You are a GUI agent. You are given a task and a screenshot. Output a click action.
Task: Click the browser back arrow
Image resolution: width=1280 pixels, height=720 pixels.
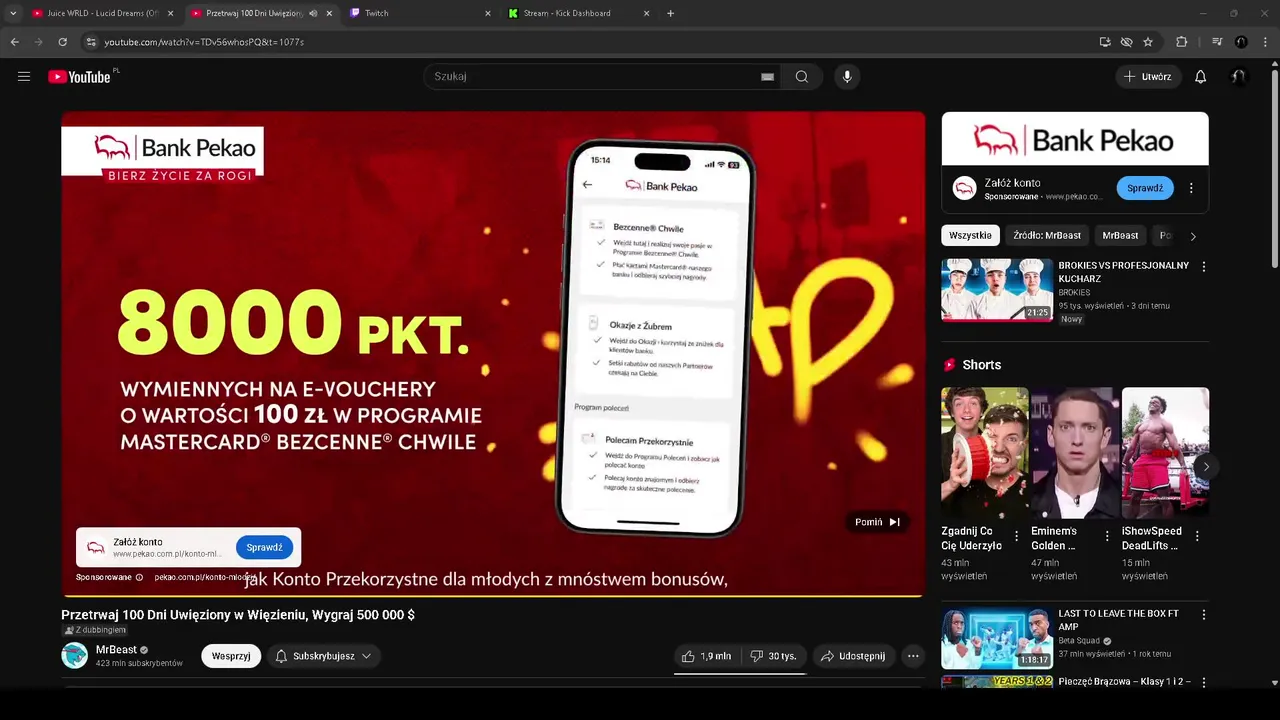tap(15, 42)
